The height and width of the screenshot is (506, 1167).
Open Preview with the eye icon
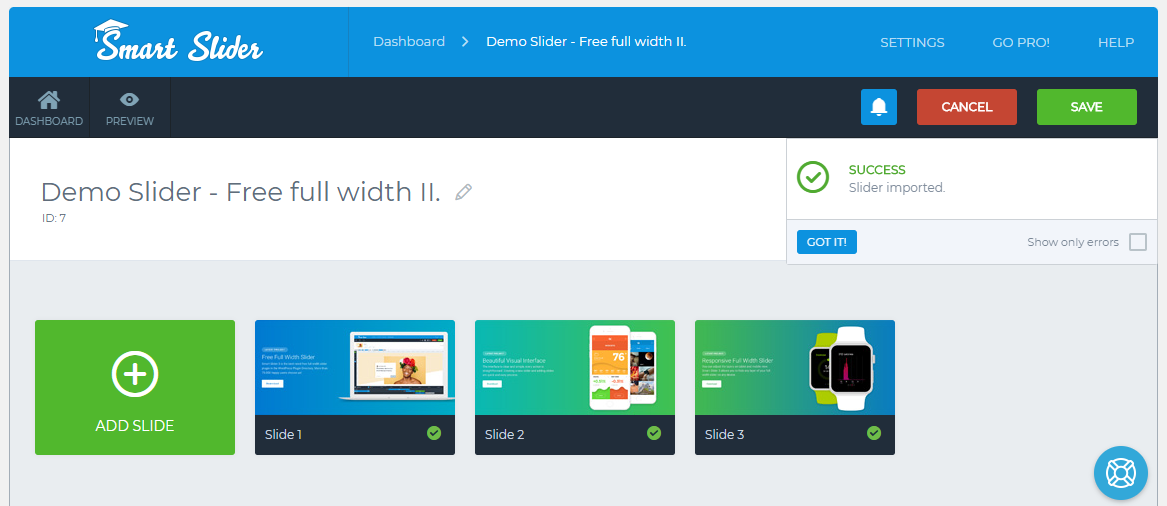(130, 100)
